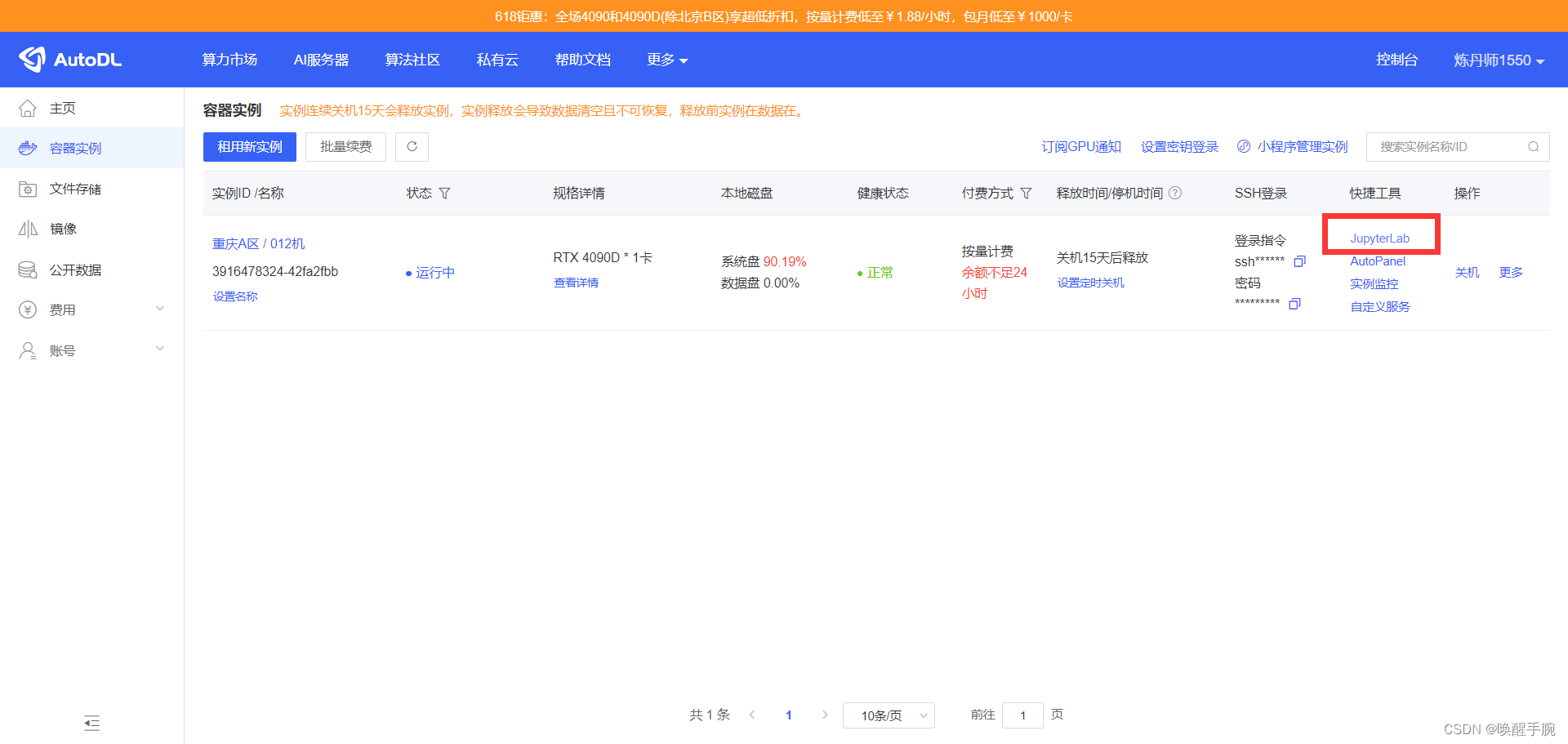Image resolution: width=1568 pixels, height=744 pixels.
Task: Collapse the sidebar with the bottom icon
Action: [x=91, y=723]
